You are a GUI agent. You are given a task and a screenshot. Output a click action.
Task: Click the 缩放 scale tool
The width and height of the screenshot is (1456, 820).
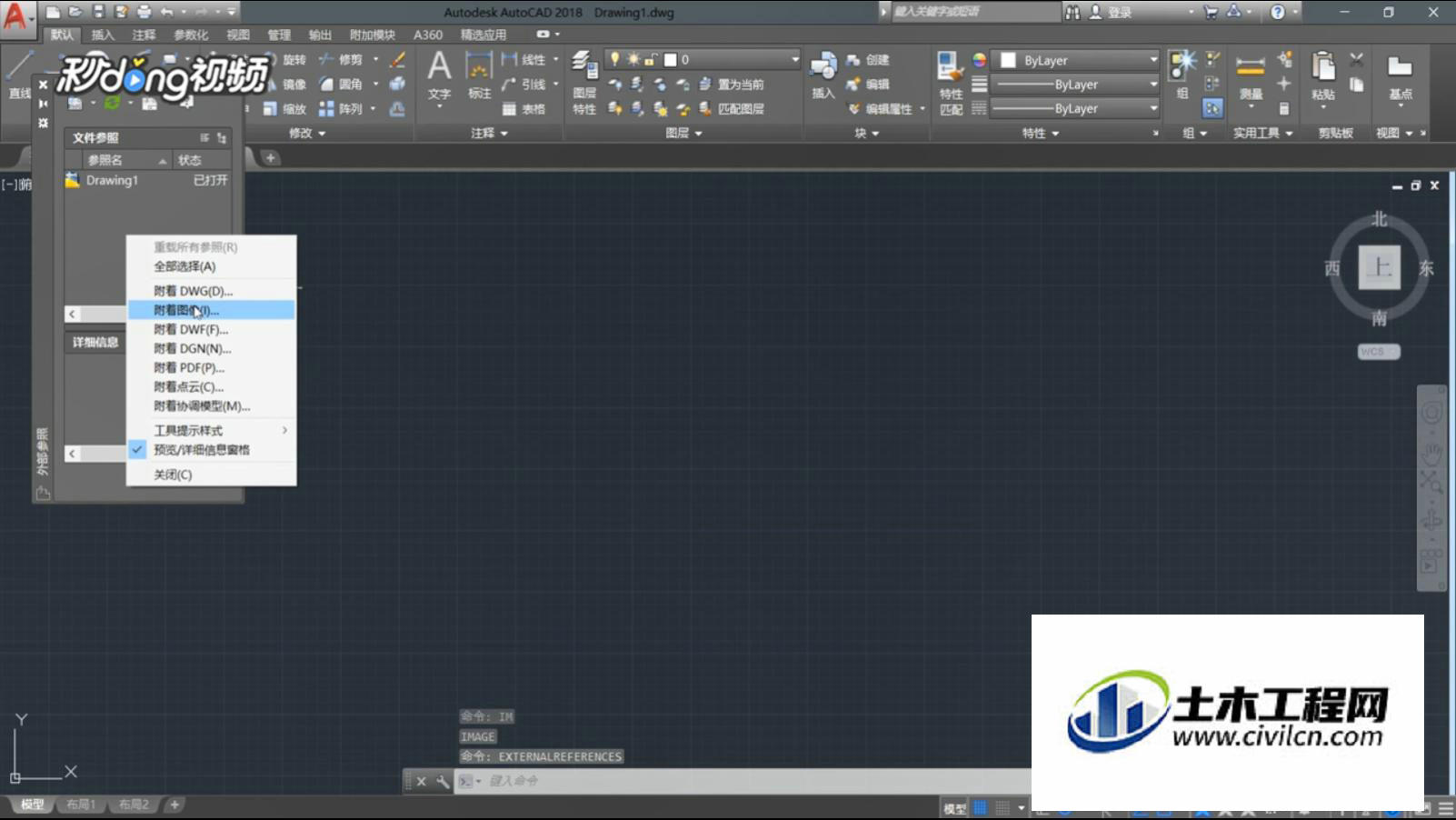point(285,109)
